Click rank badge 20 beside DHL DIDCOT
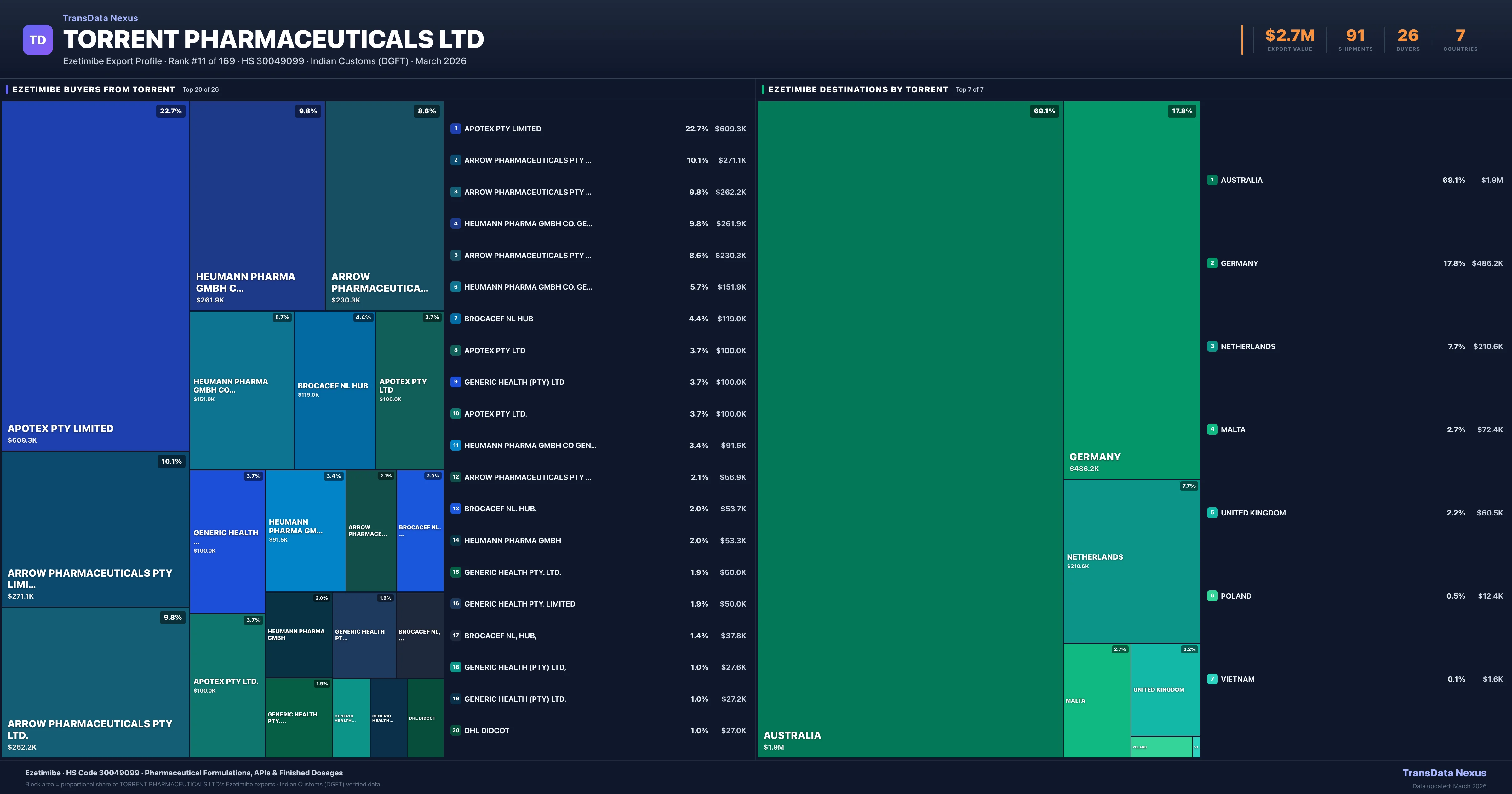The height and width of the screenshot is (794, 1512). pos(455,731)
